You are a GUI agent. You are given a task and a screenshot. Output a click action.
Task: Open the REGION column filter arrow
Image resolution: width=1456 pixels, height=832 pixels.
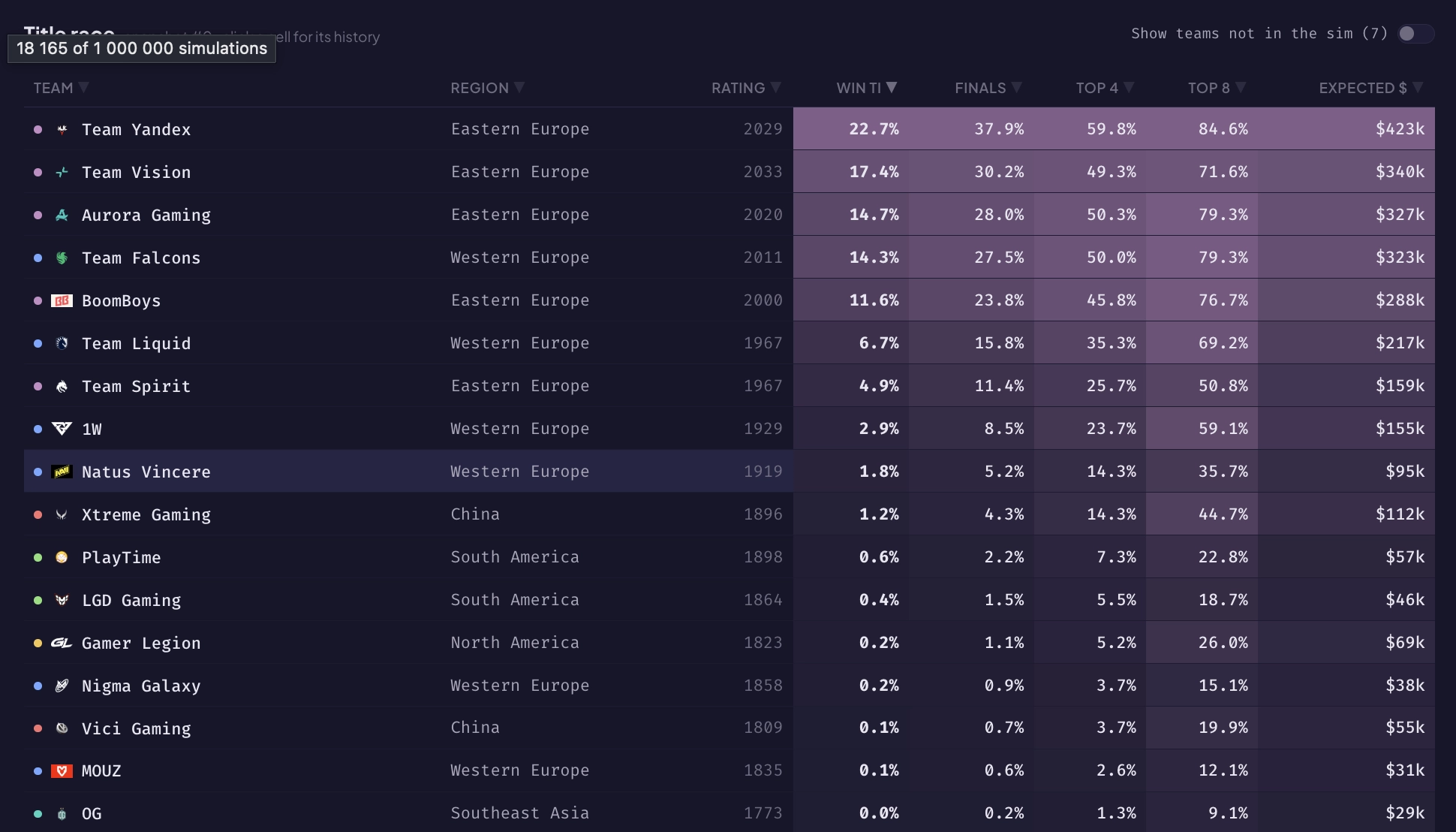(x=519, y=87)
